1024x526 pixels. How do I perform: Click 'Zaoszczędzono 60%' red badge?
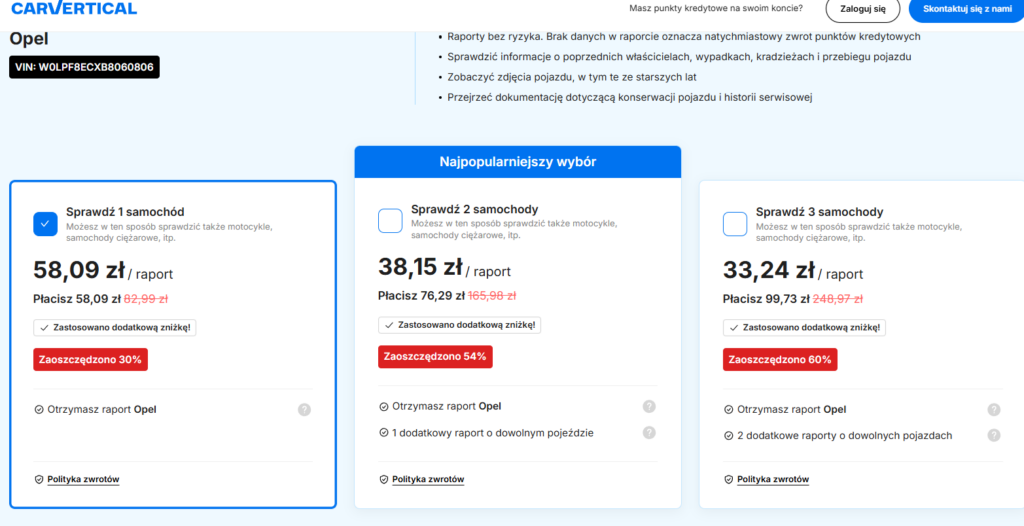coord(779,359)
